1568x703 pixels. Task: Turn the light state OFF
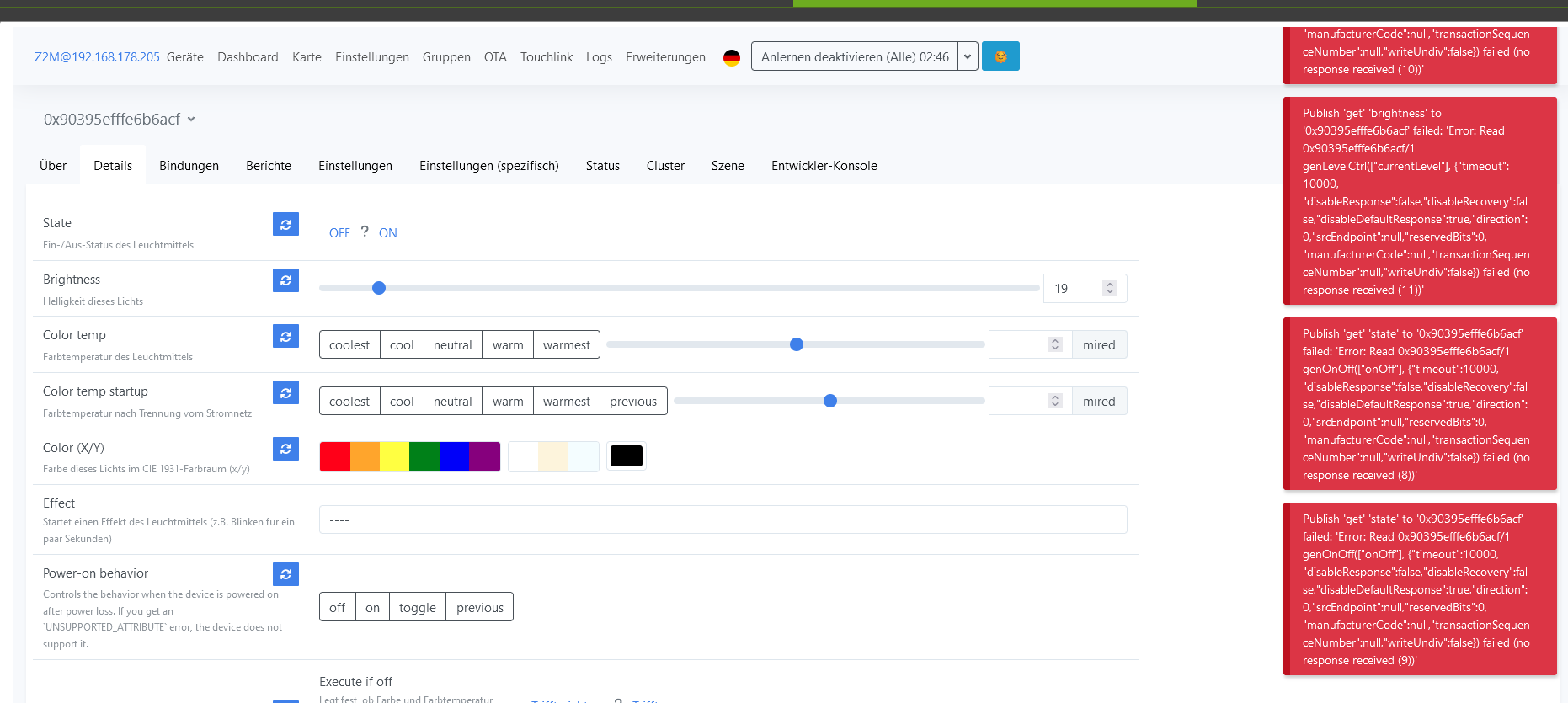pos(339,233)
